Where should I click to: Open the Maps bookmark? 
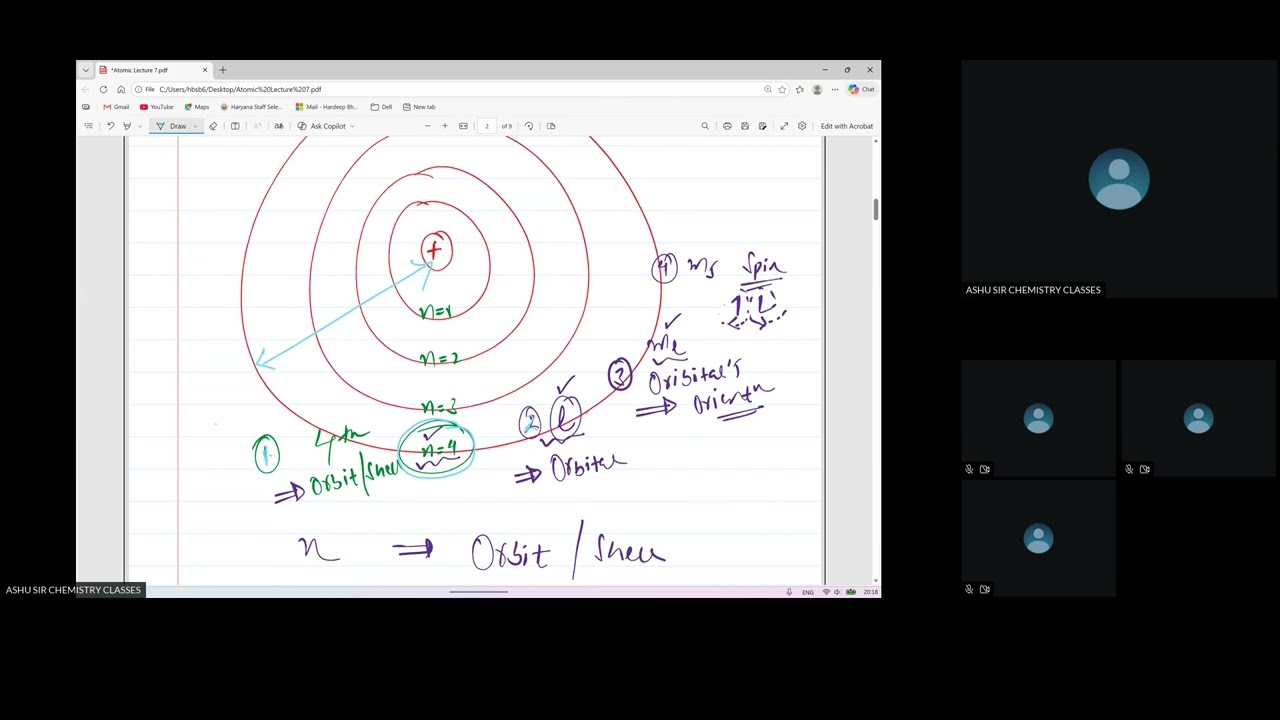pyautogui.click(x=197, y=107)
